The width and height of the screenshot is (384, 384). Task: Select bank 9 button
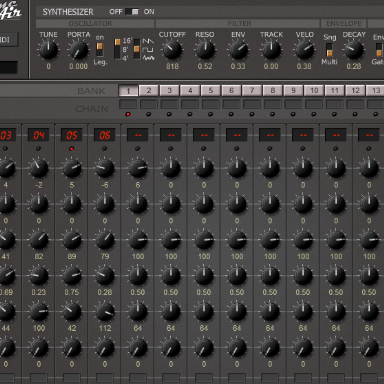(x=294, y=91)
